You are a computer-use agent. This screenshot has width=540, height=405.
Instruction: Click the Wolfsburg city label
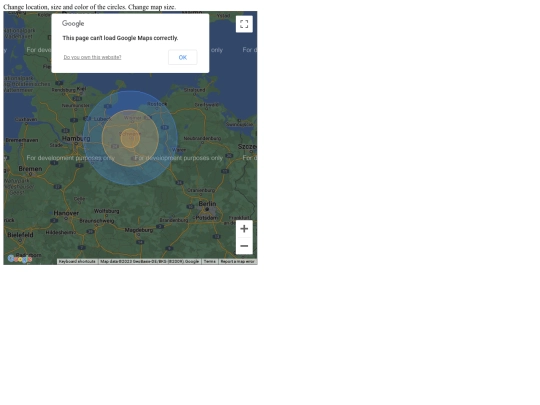pyautogui.click(x=106, y=211)
